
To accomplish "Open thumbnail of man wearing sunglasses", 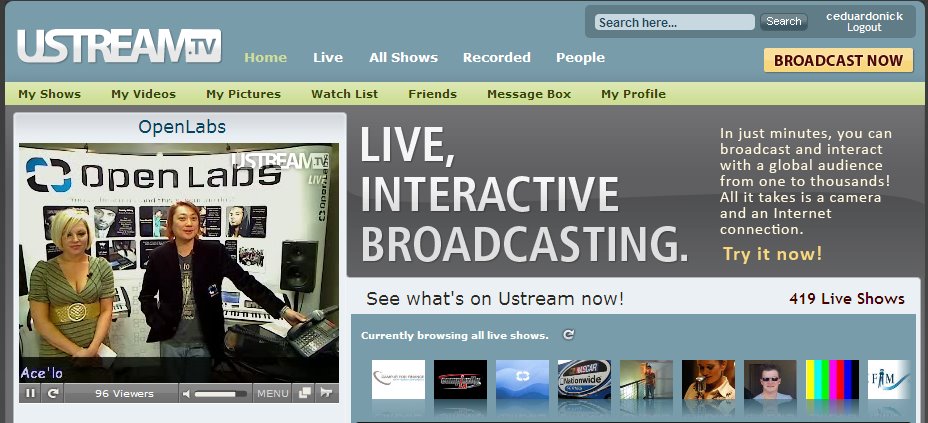I will (771, 379).
